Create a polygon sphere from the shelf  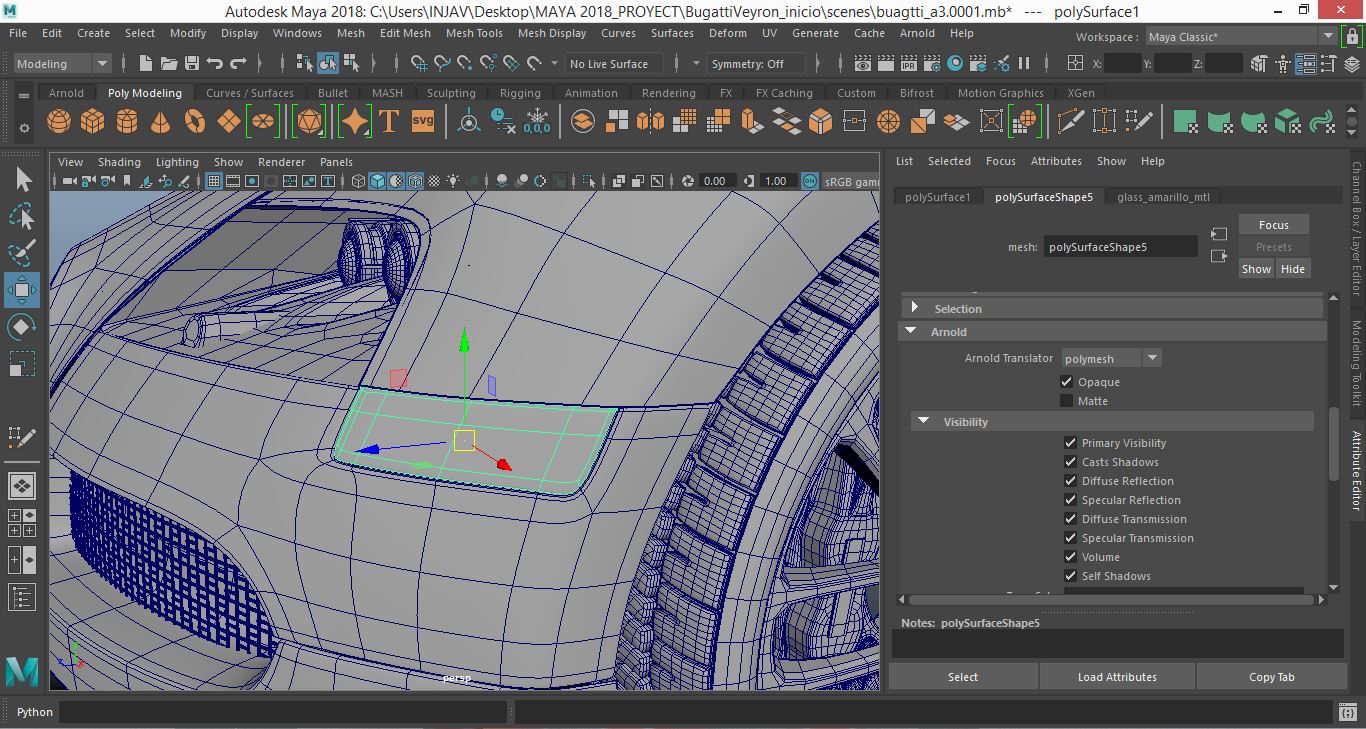(x=59, y=122)
